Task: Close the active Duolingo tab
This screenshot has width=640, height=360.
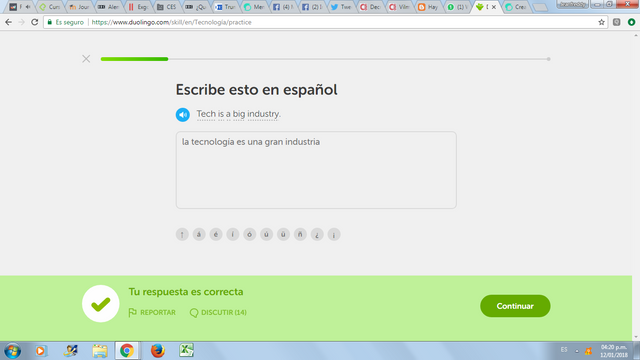Action: point(494,7)
